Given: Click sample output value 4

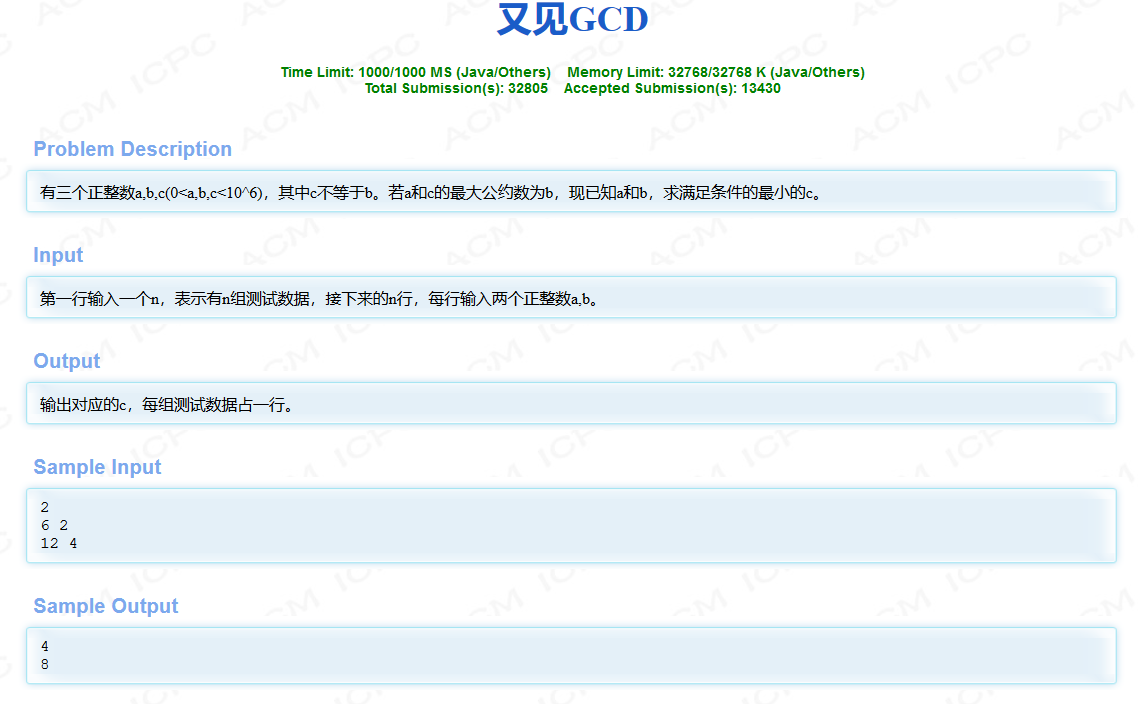Looking at the screenshot, I should [x=45, y=647].
